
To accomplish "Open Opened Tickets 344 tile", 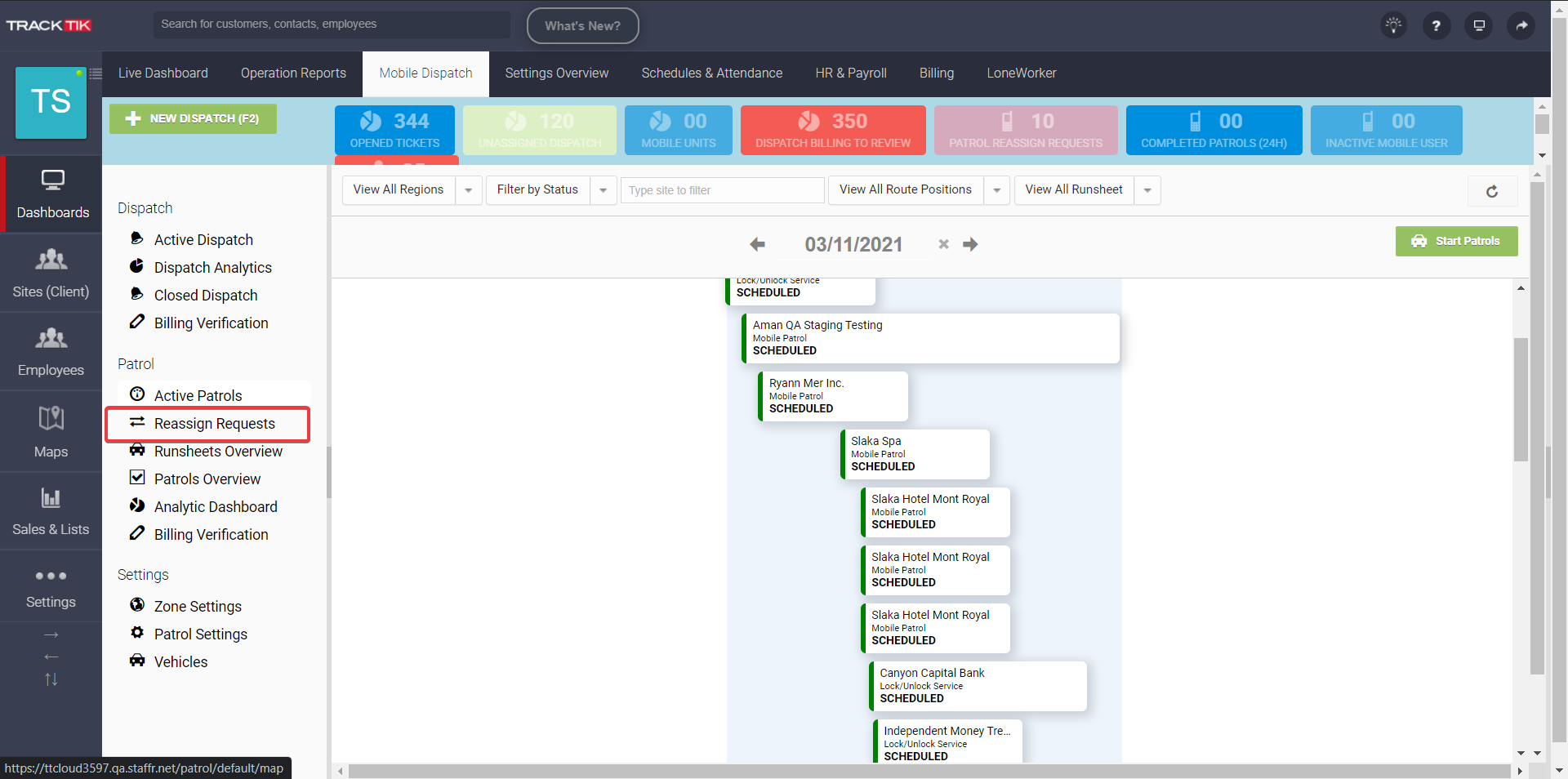I will (394, 130).
